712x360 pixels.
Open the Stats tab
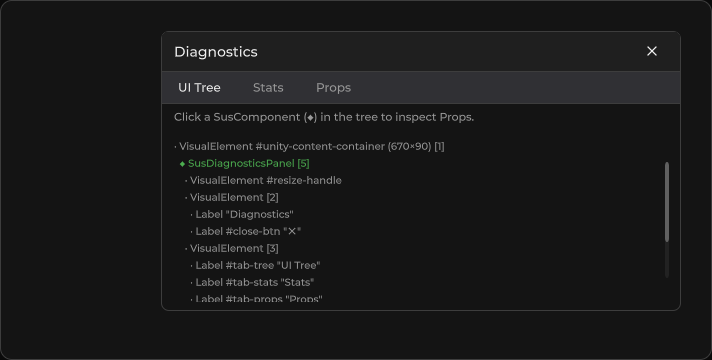(268, 88)
